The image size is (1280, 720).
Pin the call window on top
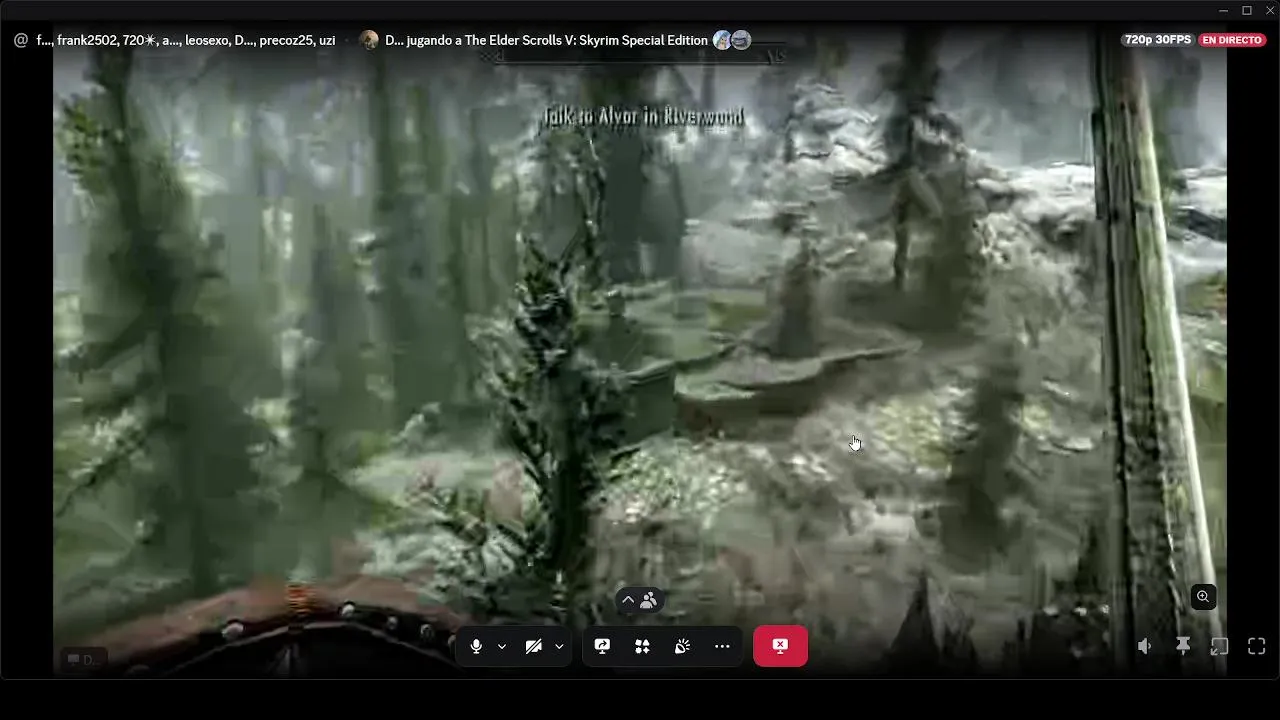point(1183,647)
